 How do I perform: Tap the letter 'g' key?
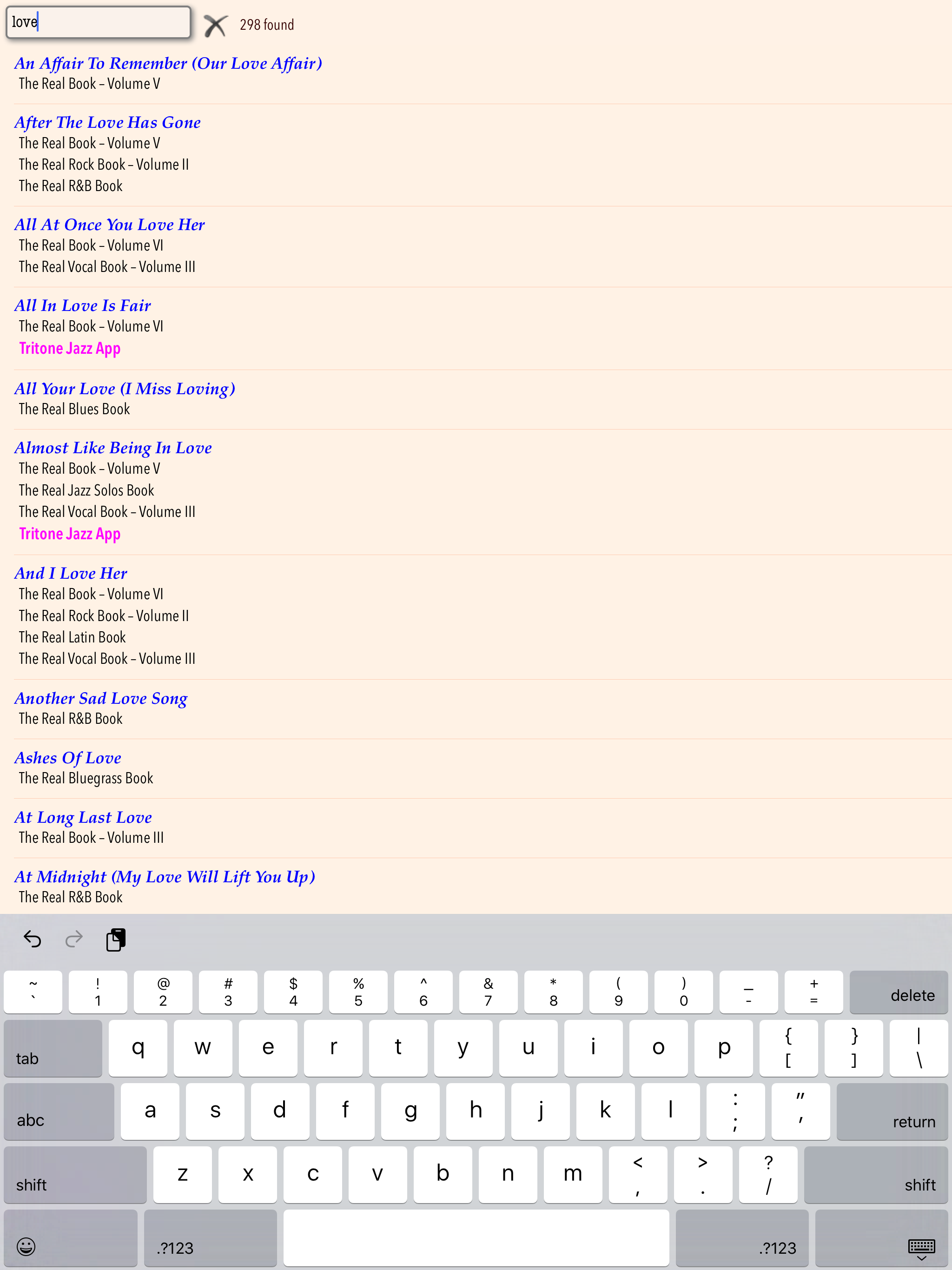(x=410, y=1111)
